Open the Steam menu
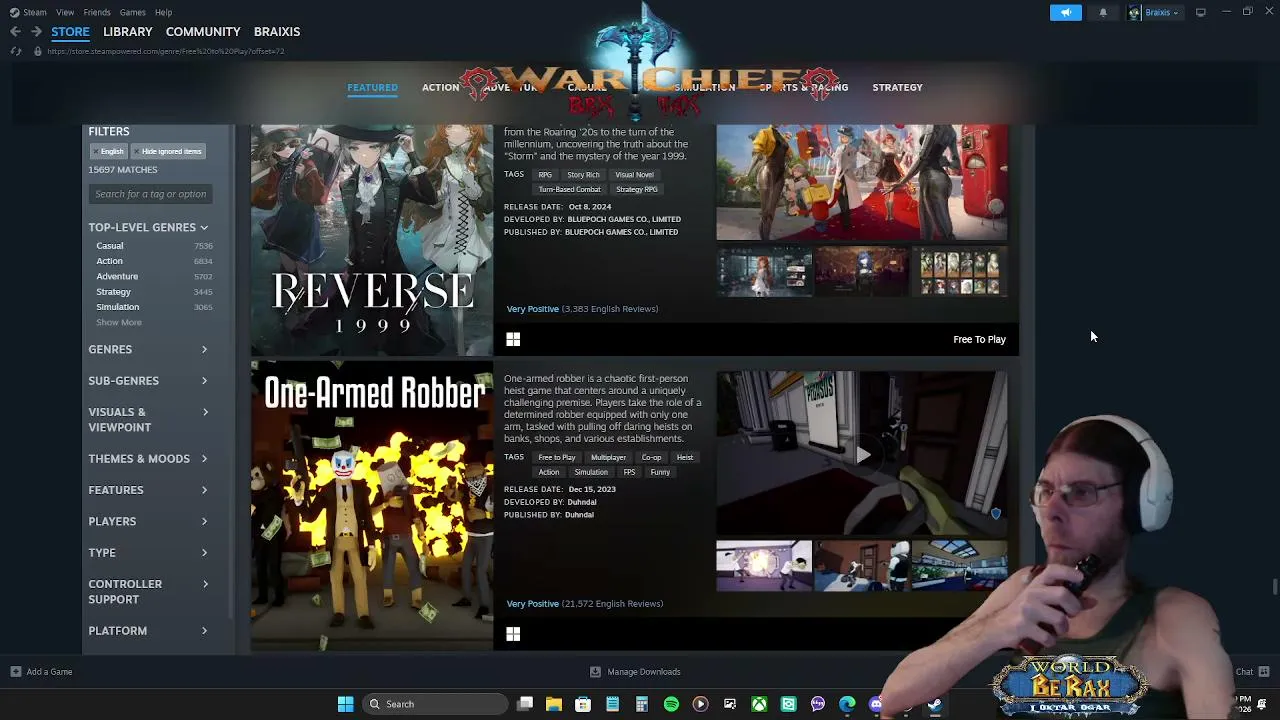 [x=28, y=12]
